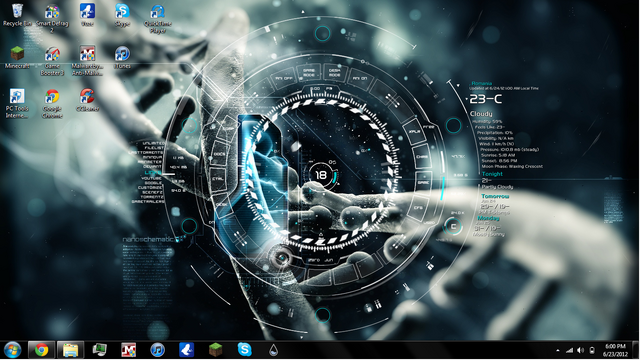The image size is (640, 360).
Task: Click the Windows Start button
Action: [x=13, y=350]
